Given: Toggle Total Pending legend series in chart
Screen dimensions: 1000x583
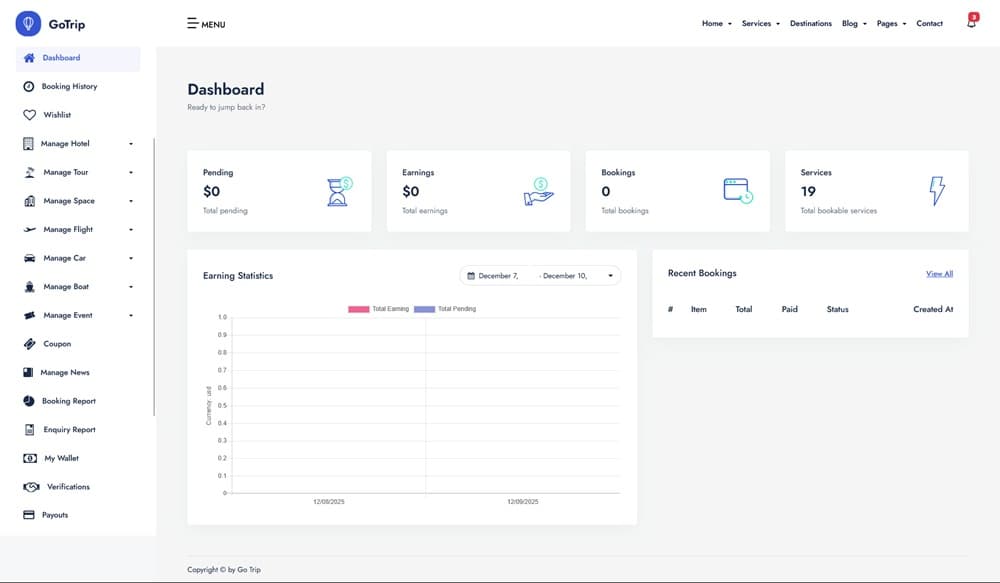Looking at the screenshot, I should [x=445, y=309].
